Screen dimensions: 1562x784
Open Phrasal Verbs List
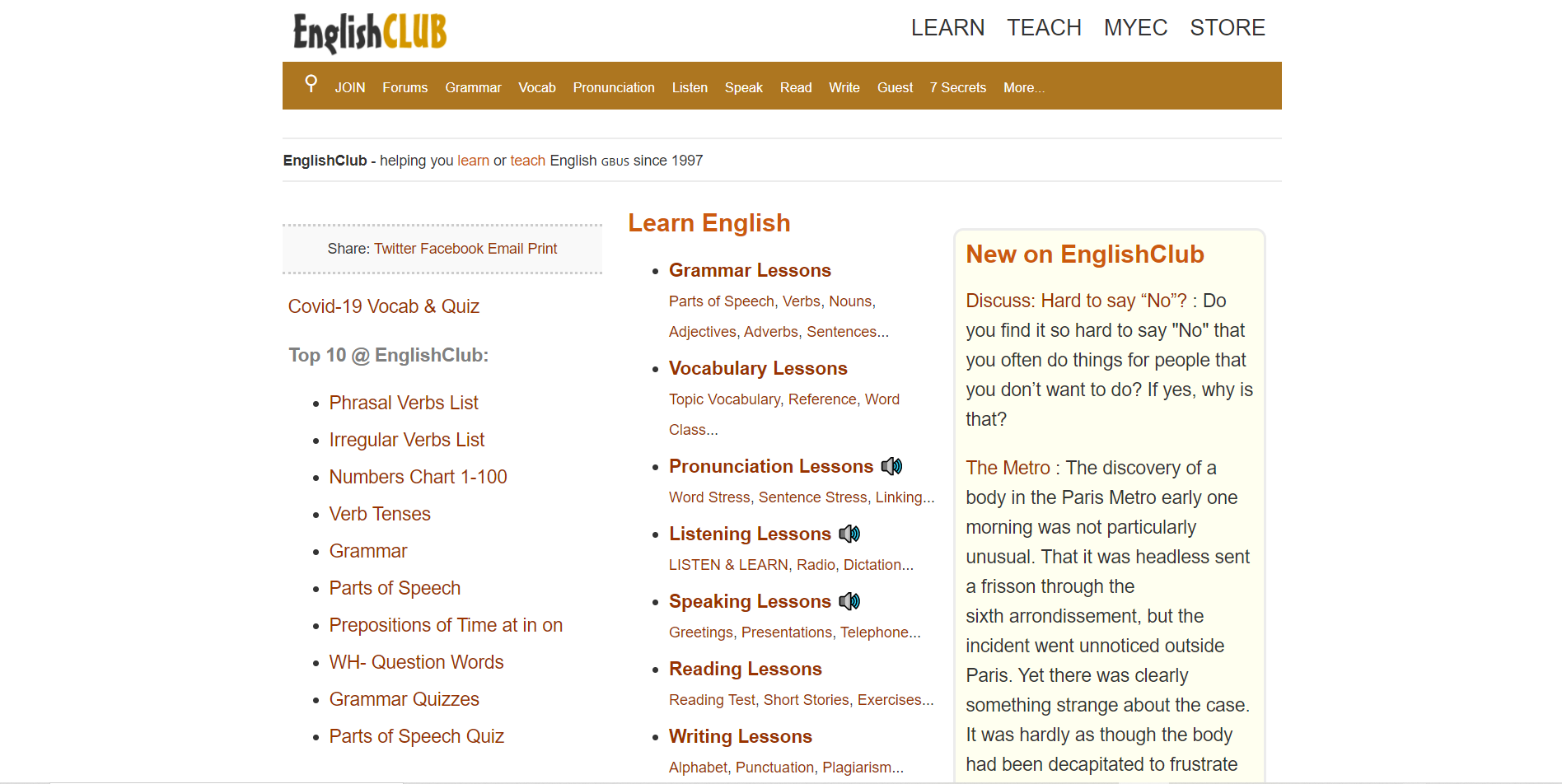(404, 403)
